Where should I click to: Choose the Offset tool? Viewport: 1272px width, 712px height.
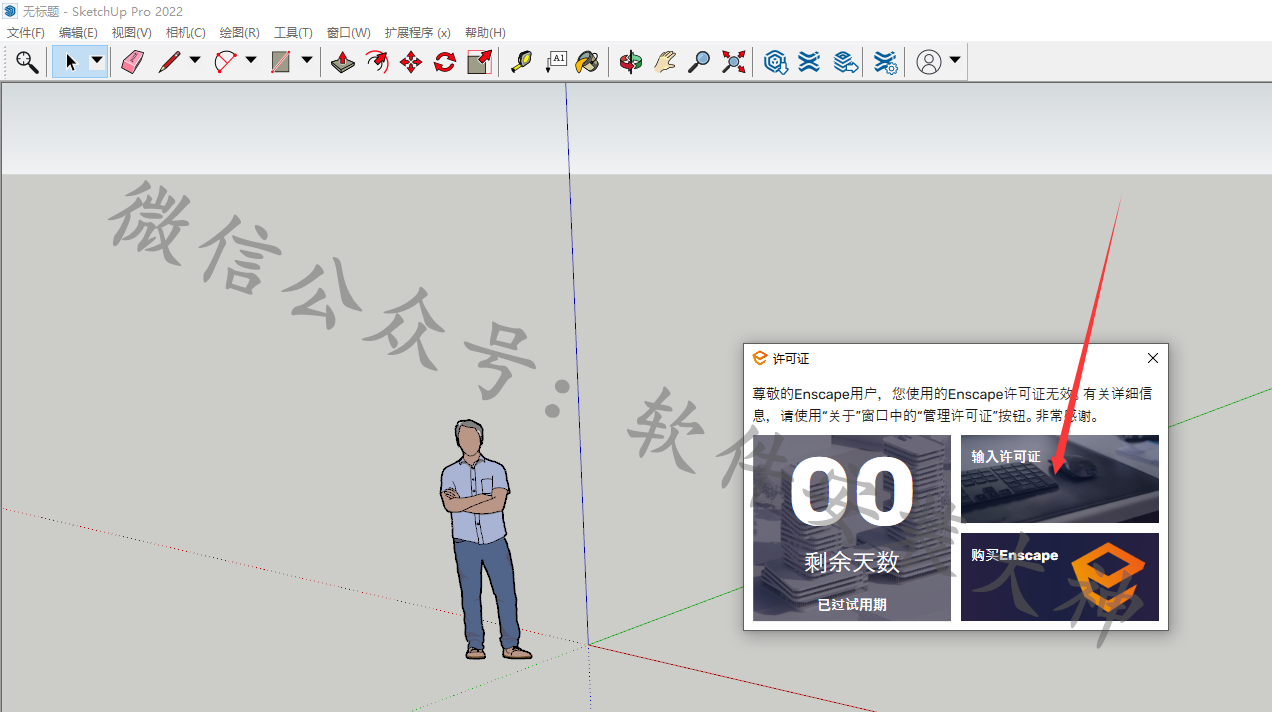[377, 62]
